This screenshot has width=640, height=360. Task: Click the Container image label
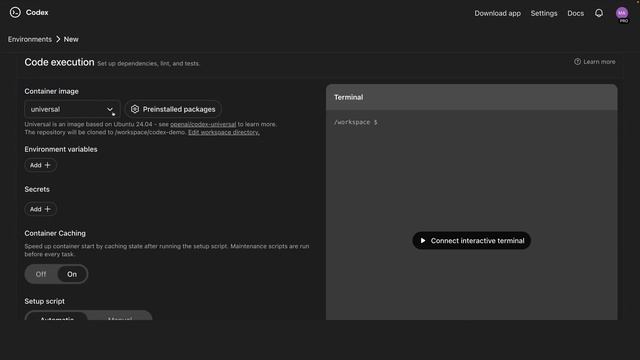(51, 91)
